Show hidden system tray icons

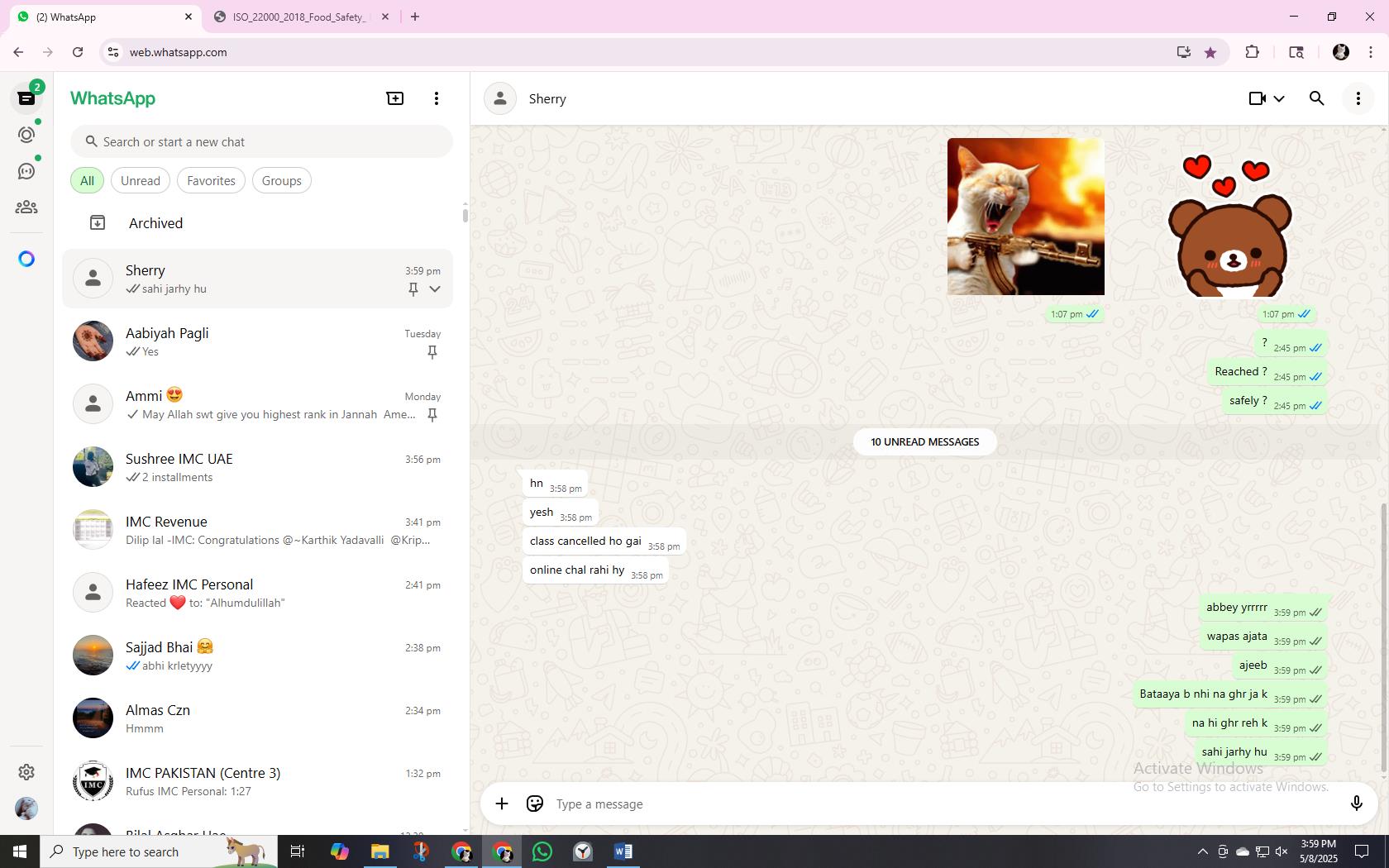click(x=1202, y=851)
